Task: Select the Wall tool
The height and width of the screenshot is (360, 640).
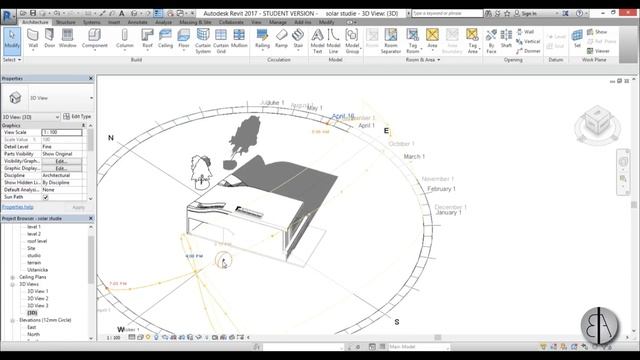Action: tap(33, 39)
